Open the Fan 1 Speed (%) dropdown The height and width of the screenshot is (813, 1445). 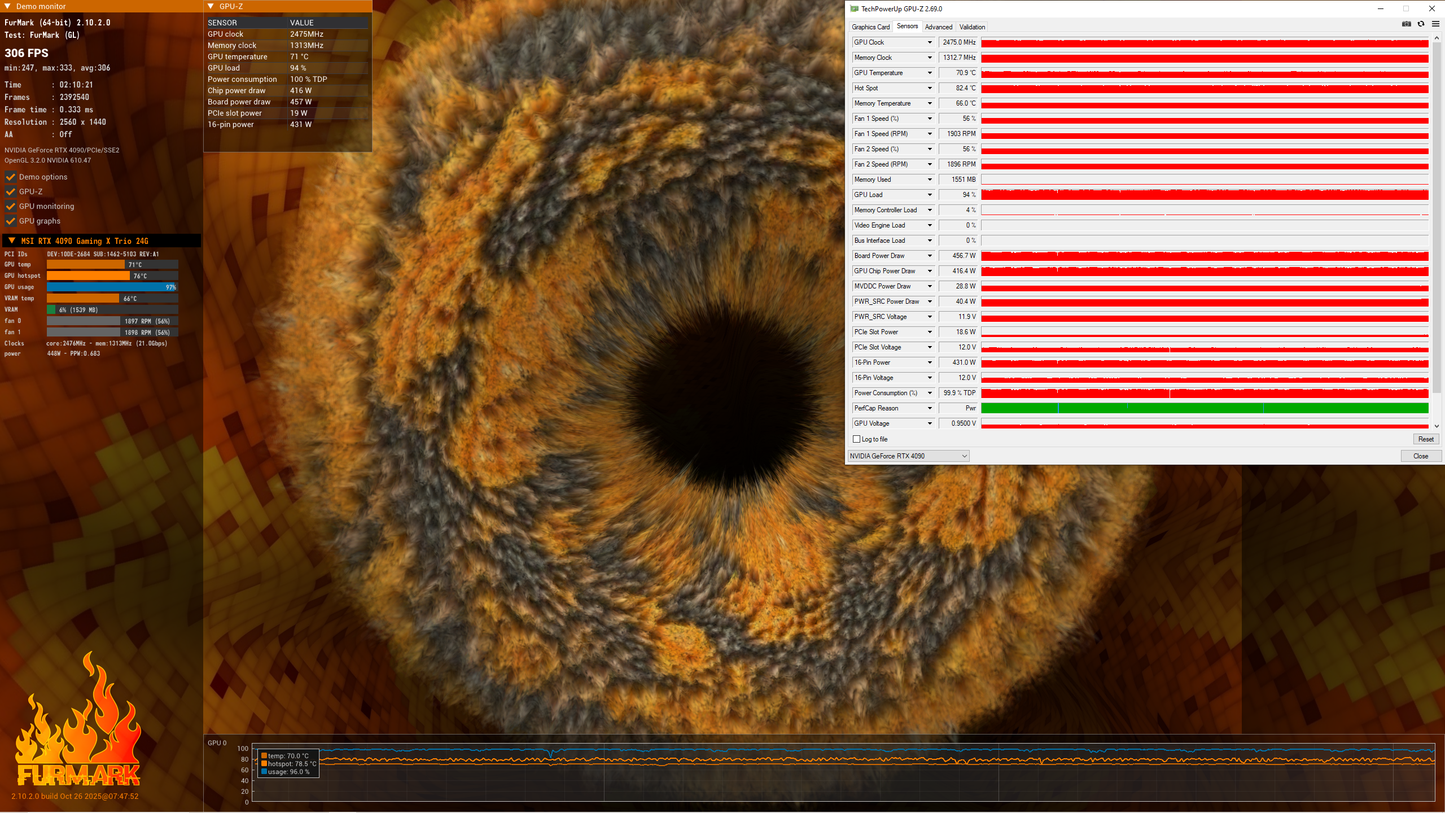pos(930,119)
